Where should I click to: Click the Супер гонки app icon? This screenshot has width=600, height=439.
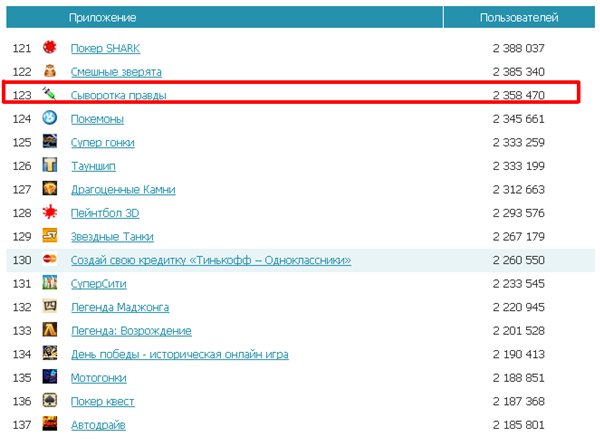[x=50, y=142]
